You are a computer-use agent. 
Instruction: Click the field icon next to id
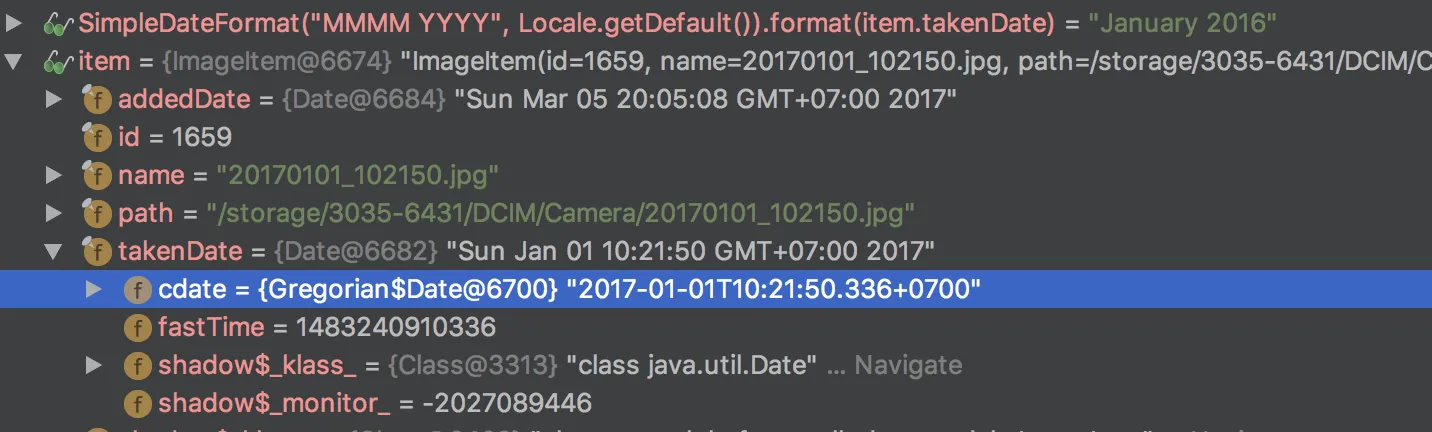coord(96,137)
